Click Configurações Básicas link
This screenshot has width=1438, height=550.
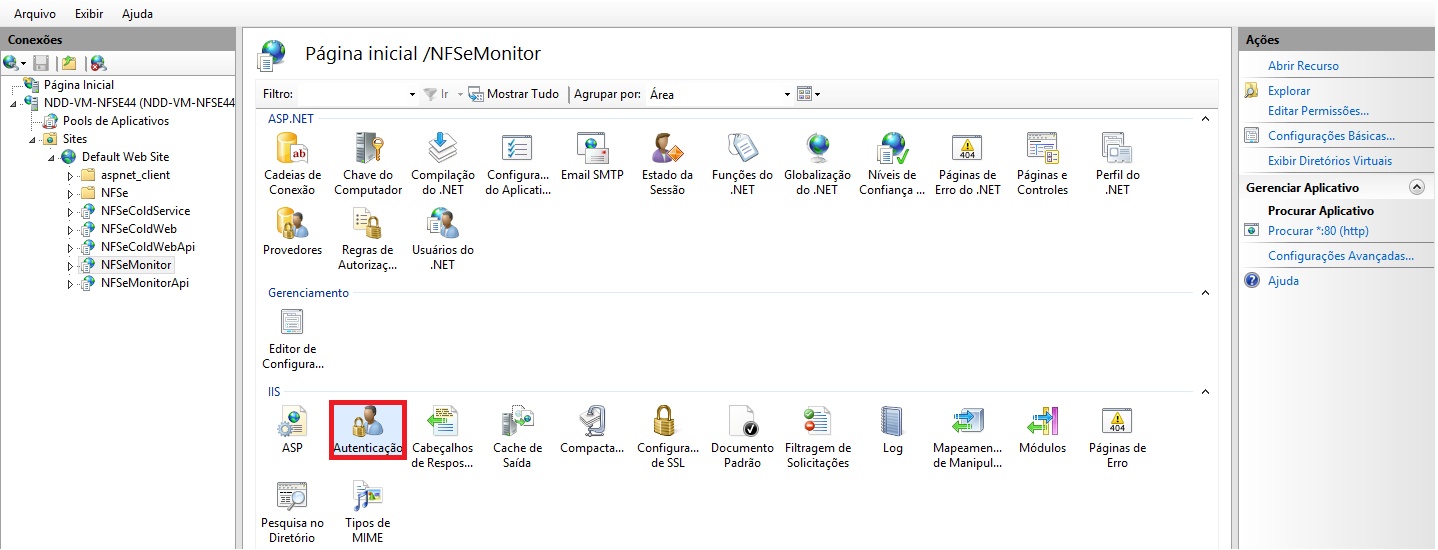1331,136
